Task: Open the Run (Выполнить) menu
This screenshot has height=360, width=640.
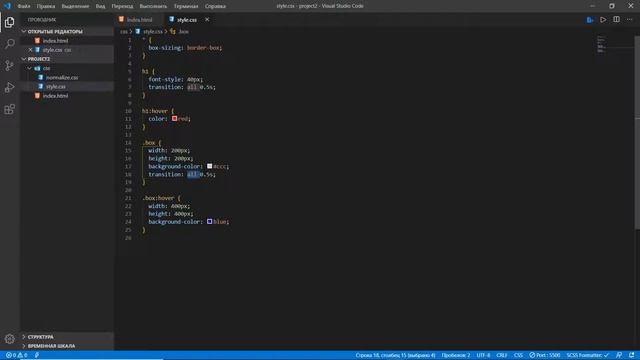Action: pos(153,6)
